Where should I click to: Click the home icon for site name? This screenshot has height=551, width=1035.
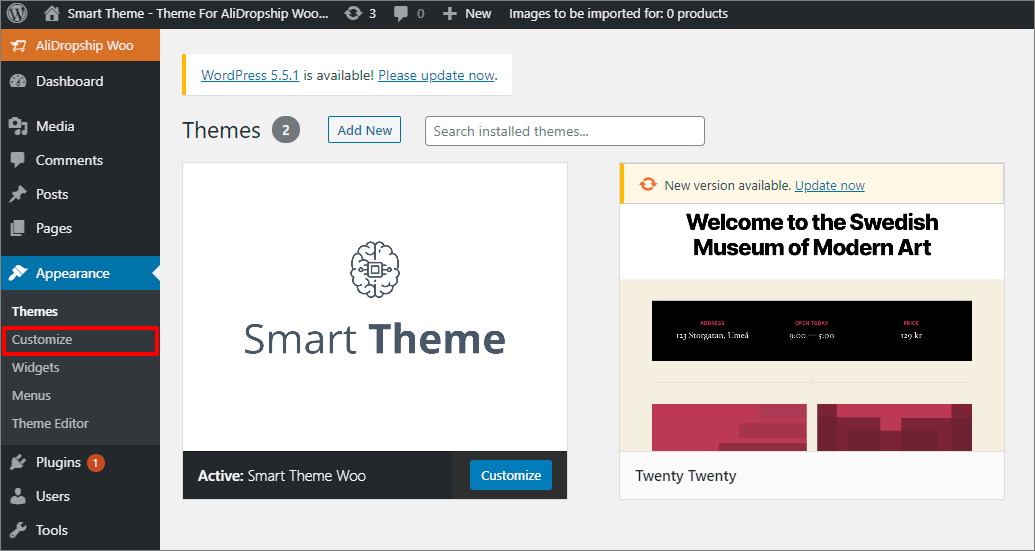tap(52, 14)
